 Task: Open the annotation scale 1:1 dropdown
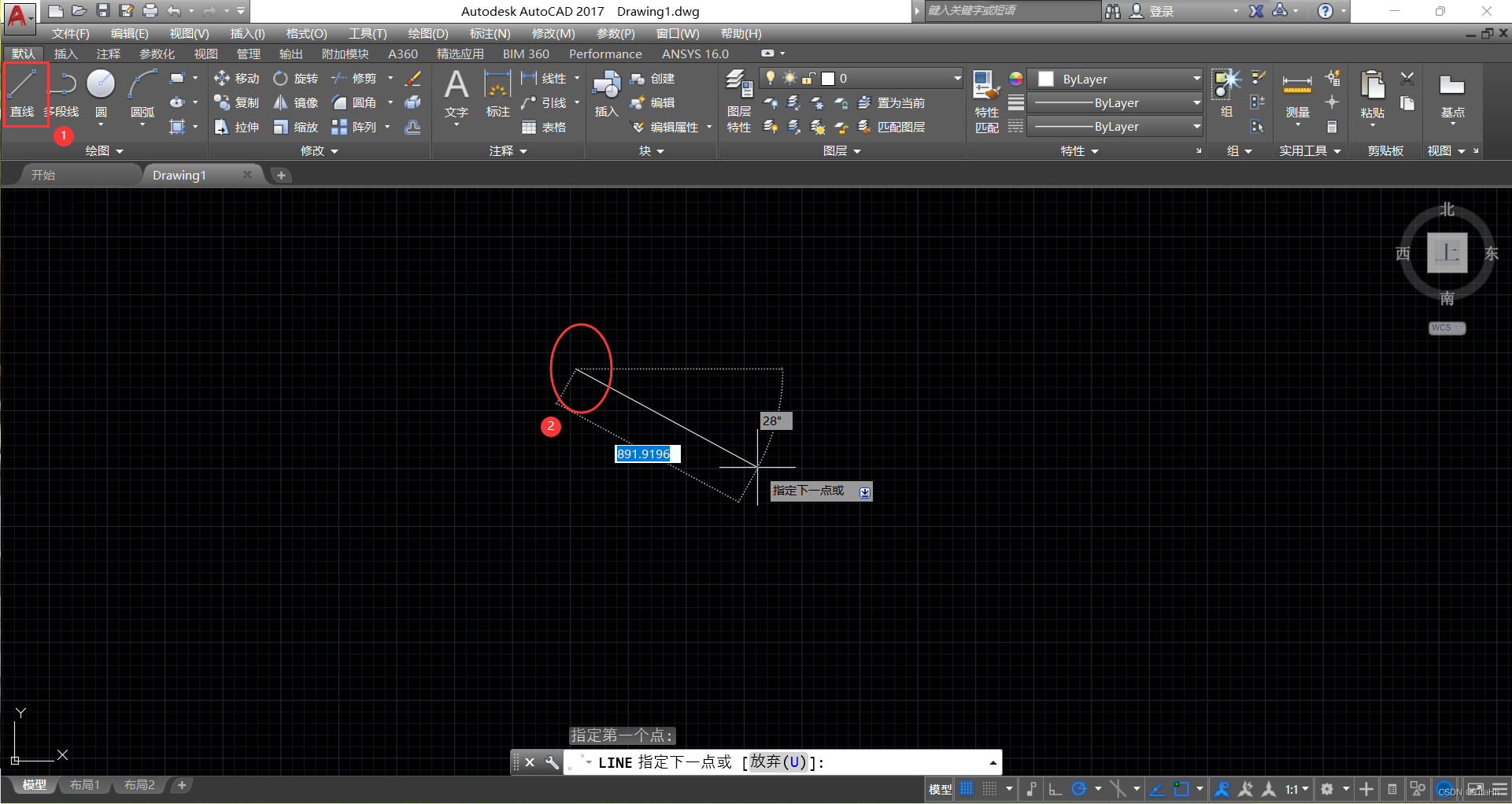pyautogui.click(x=1296, y=788)
